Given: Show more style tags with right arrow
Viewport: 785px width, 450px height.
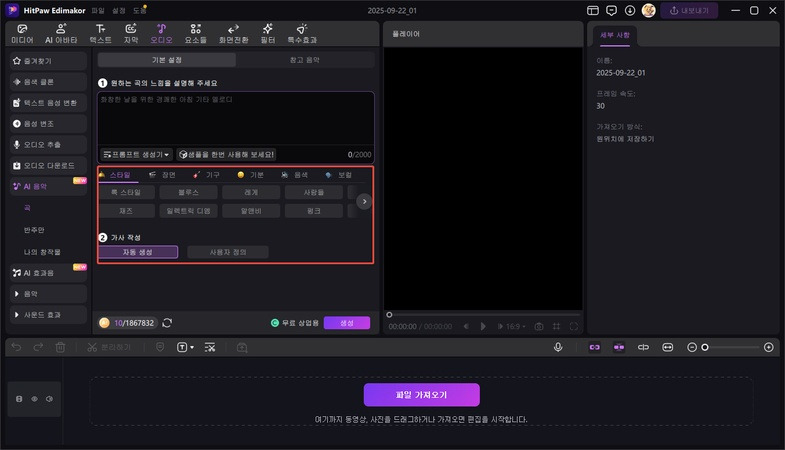Looking at the screenshot, I should 364,201.
